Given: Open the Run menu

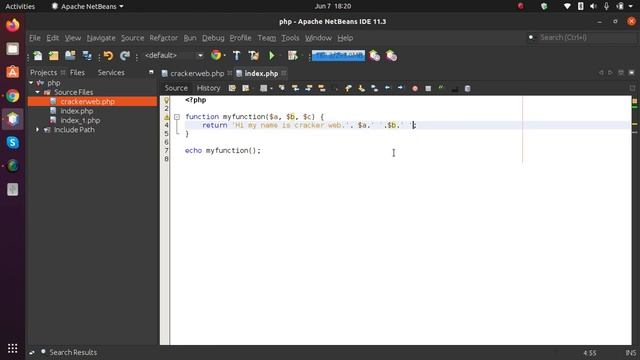Looking at the screenshot, I should [x=190, y=38].
